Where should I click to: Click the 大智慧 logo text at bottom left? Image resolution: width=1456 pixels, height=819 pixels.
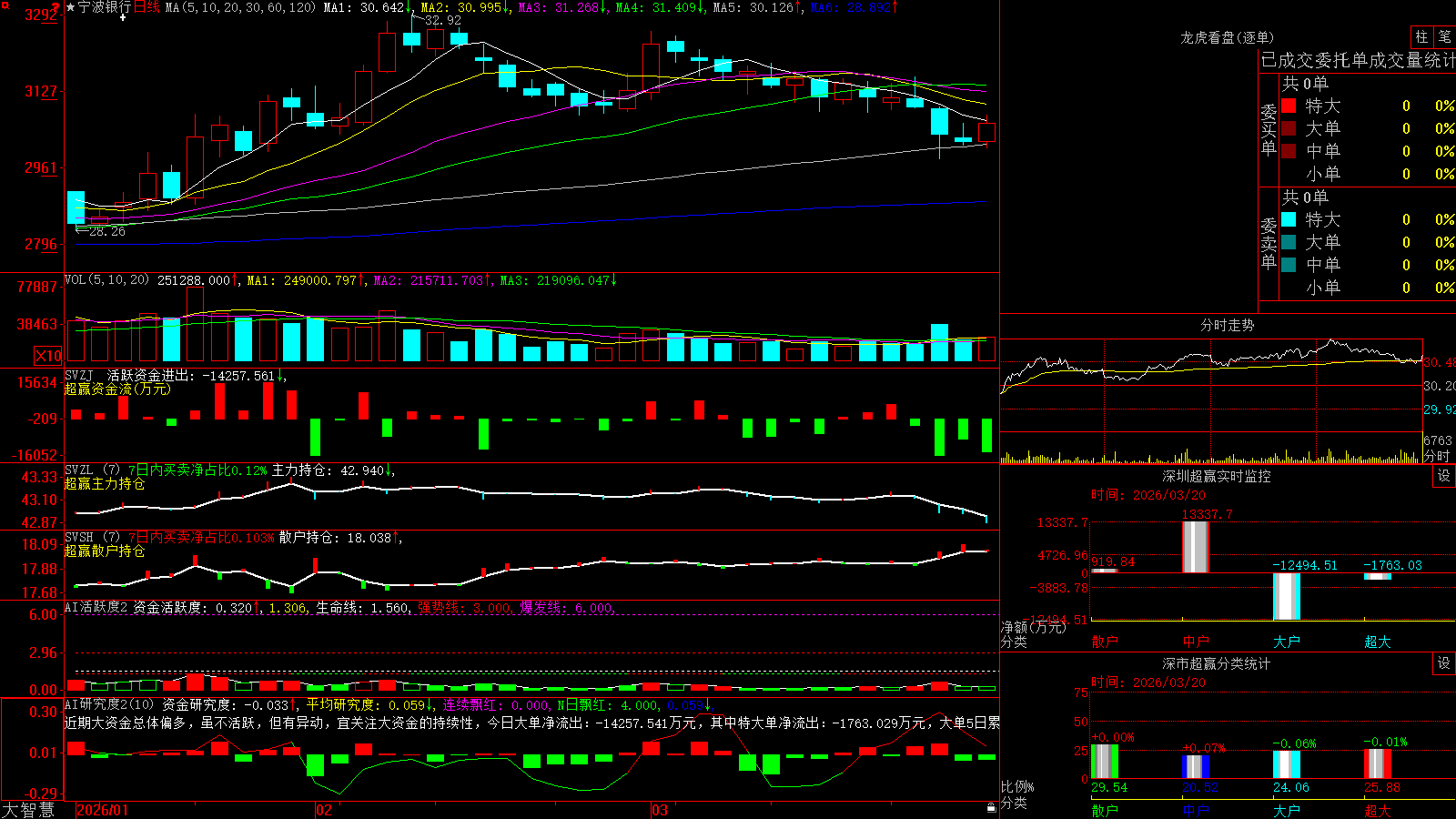28,810
